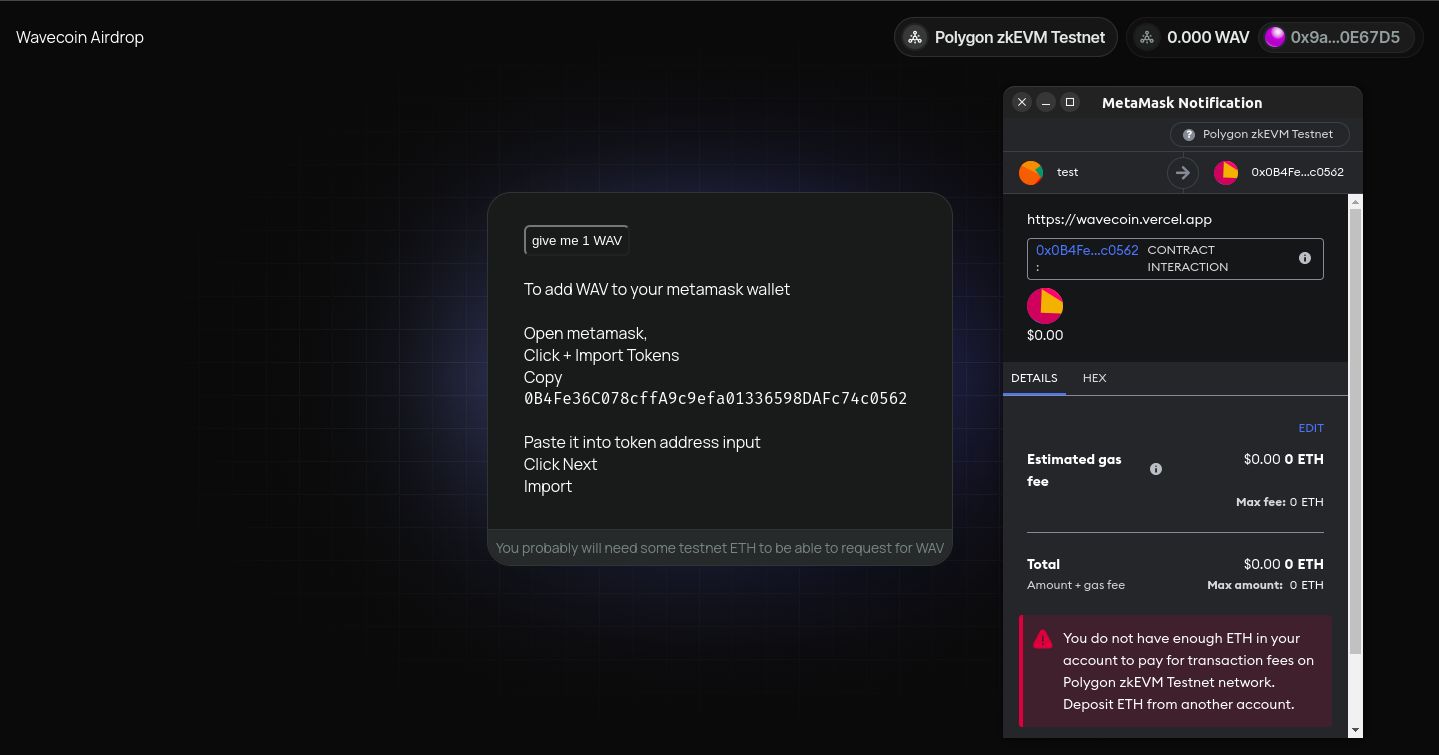
Task: Click the Estimated gas fee label
Action: click(1074, 470)
